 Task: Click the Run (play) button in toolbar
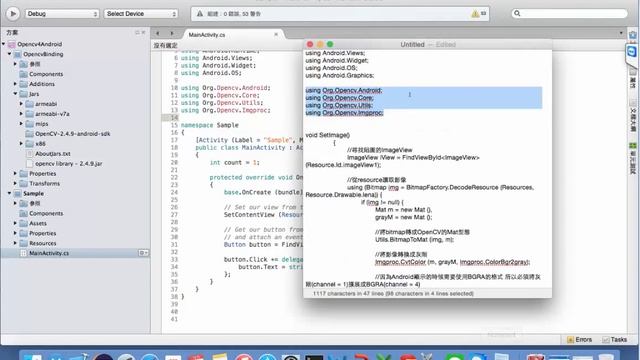13,14
